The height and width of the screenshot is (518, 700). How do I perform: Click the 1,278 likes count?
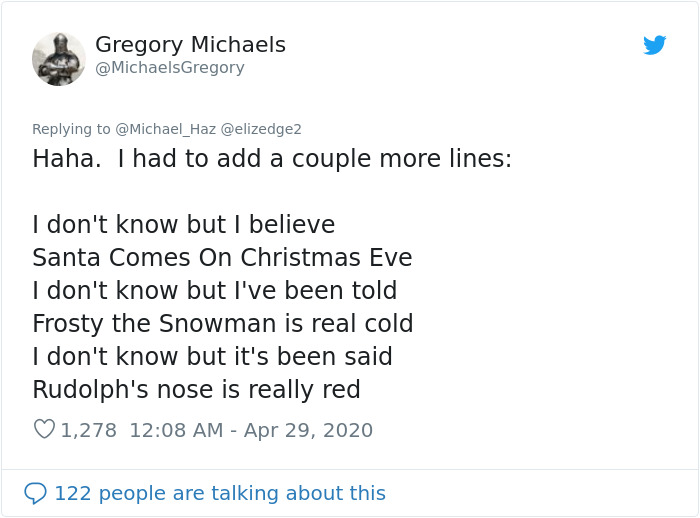[88, 430]
